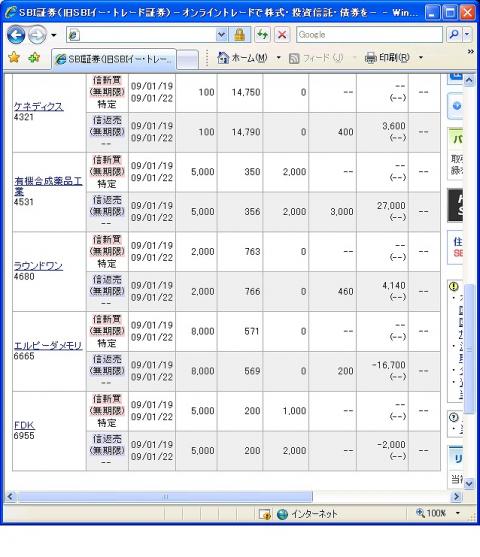This screenshot has width=480, height=557.
Task: Expand the zoom level dropdown arrow
Action: point(458,513)
